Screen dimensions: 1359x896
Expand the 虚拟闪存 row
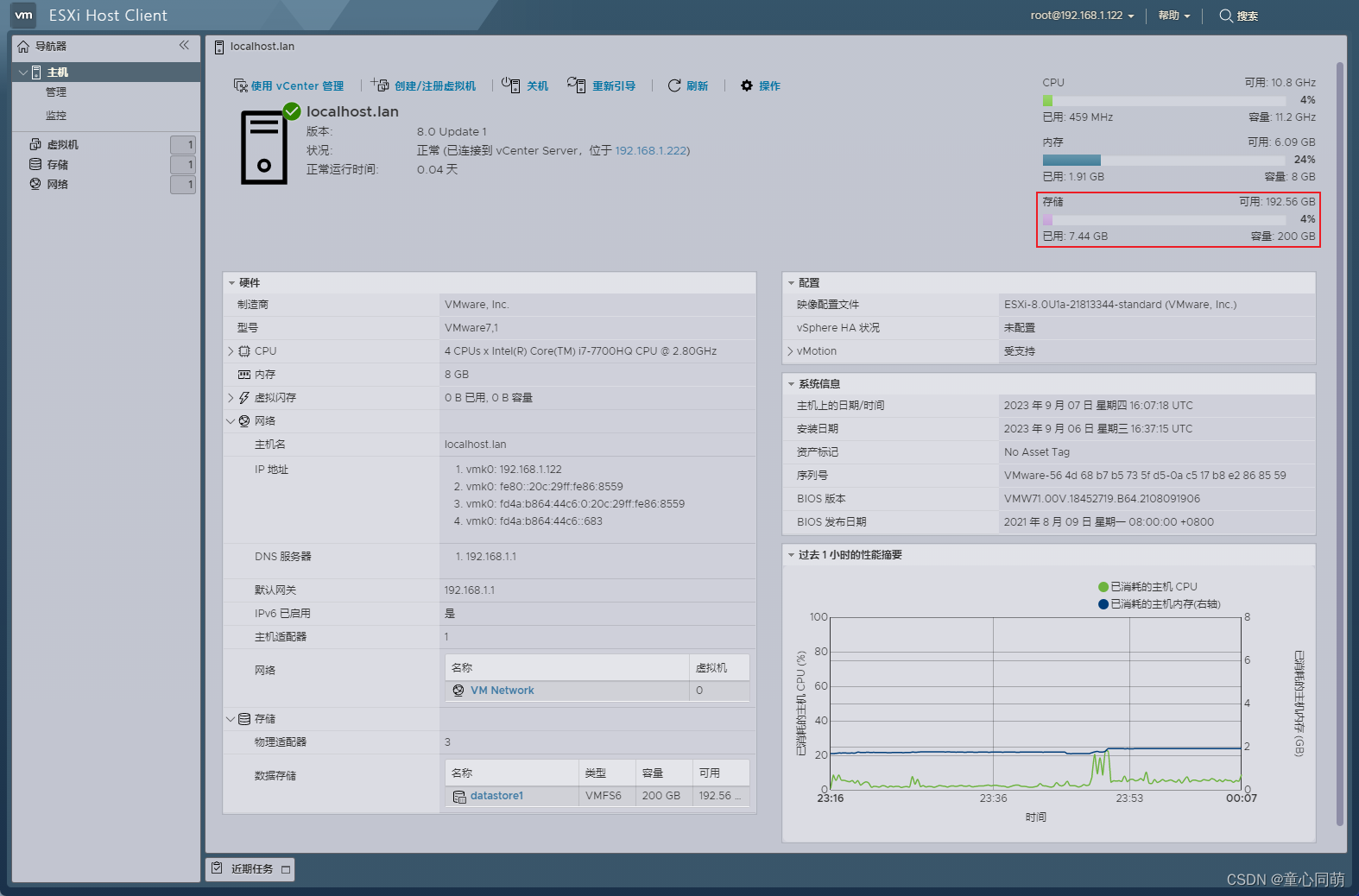click(x=231, y=398)
